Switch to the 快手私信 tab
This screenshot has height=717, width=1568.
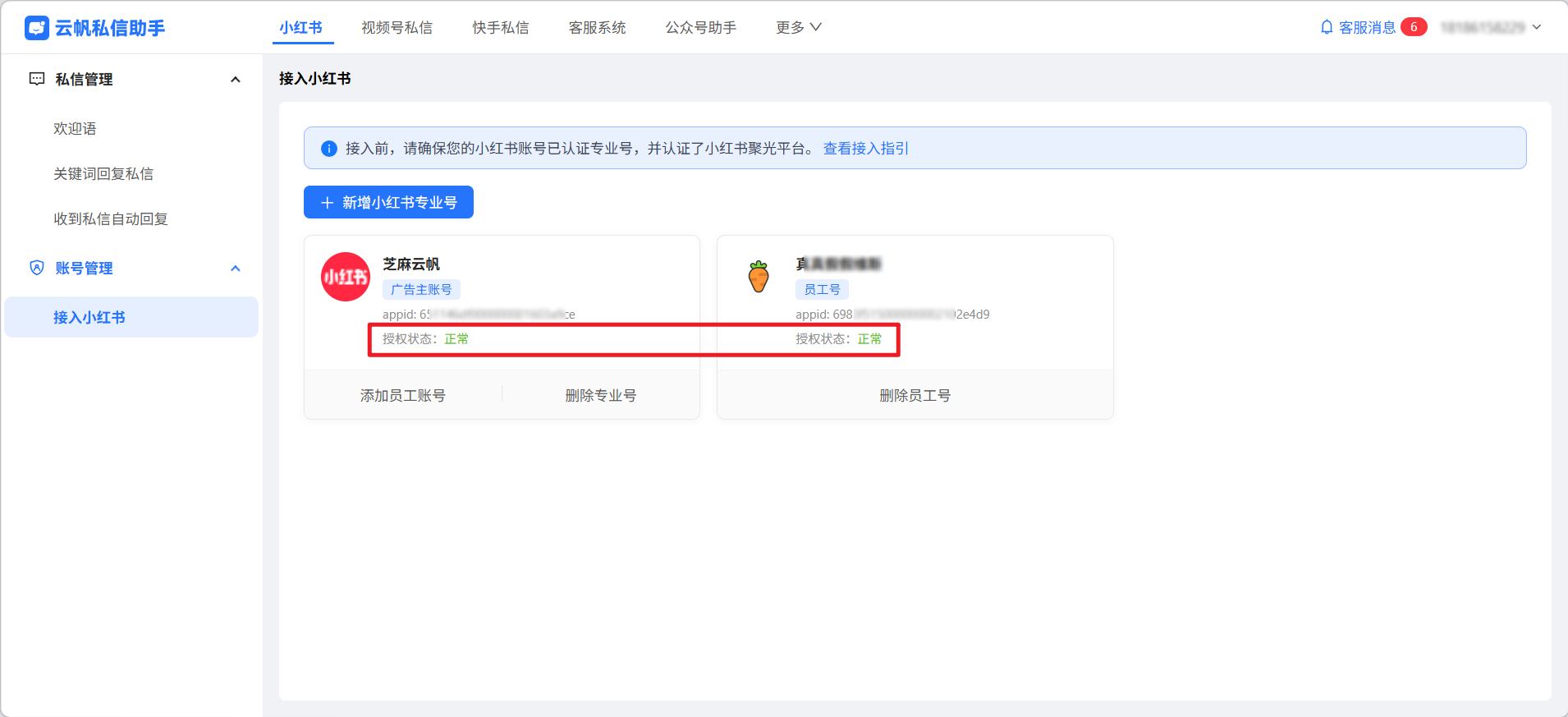tap(500, 27)
